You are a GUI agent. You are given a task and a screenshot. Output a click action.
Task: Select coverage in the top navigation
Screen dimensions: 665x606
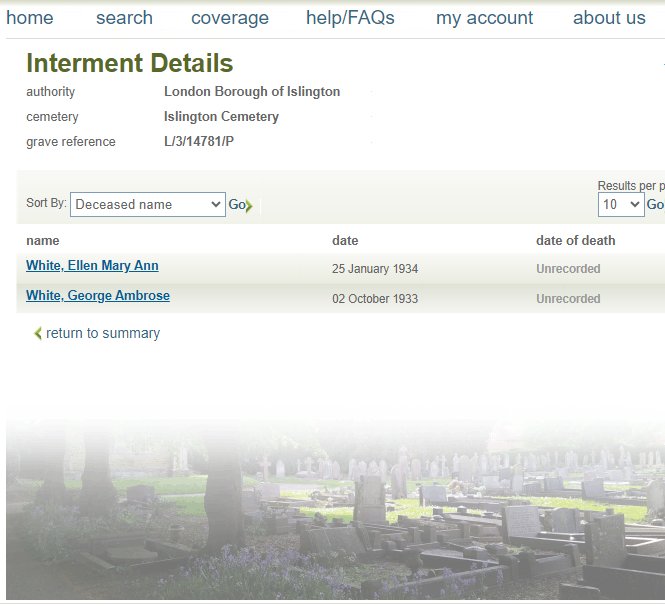click(230, 18)
